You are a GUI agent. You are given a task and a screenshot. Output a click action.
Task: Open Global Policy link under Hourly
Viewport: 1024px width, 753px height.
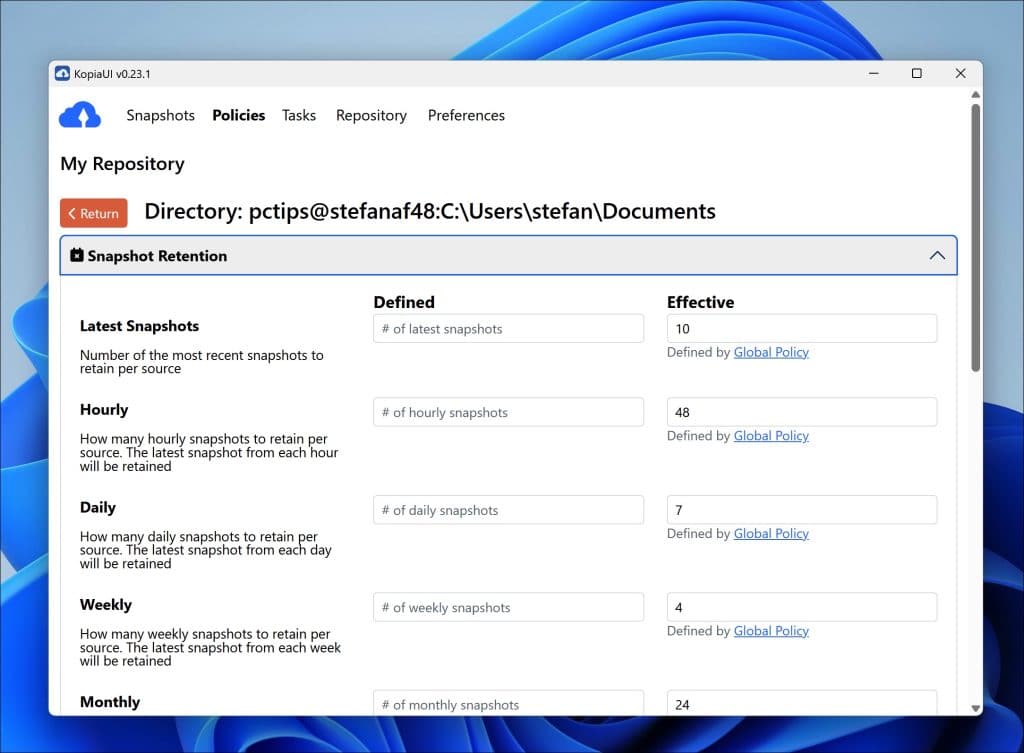pyautogui.click(x=771, y=436)
